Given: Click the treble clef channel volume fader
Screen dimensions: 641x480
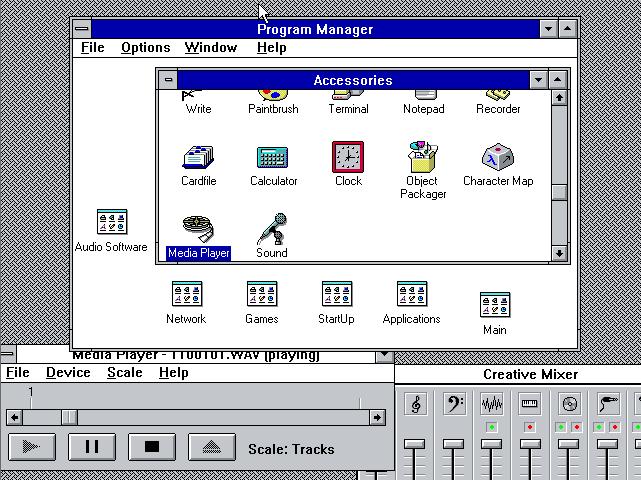Looking at the screenshot, I should tap(415, 444).
